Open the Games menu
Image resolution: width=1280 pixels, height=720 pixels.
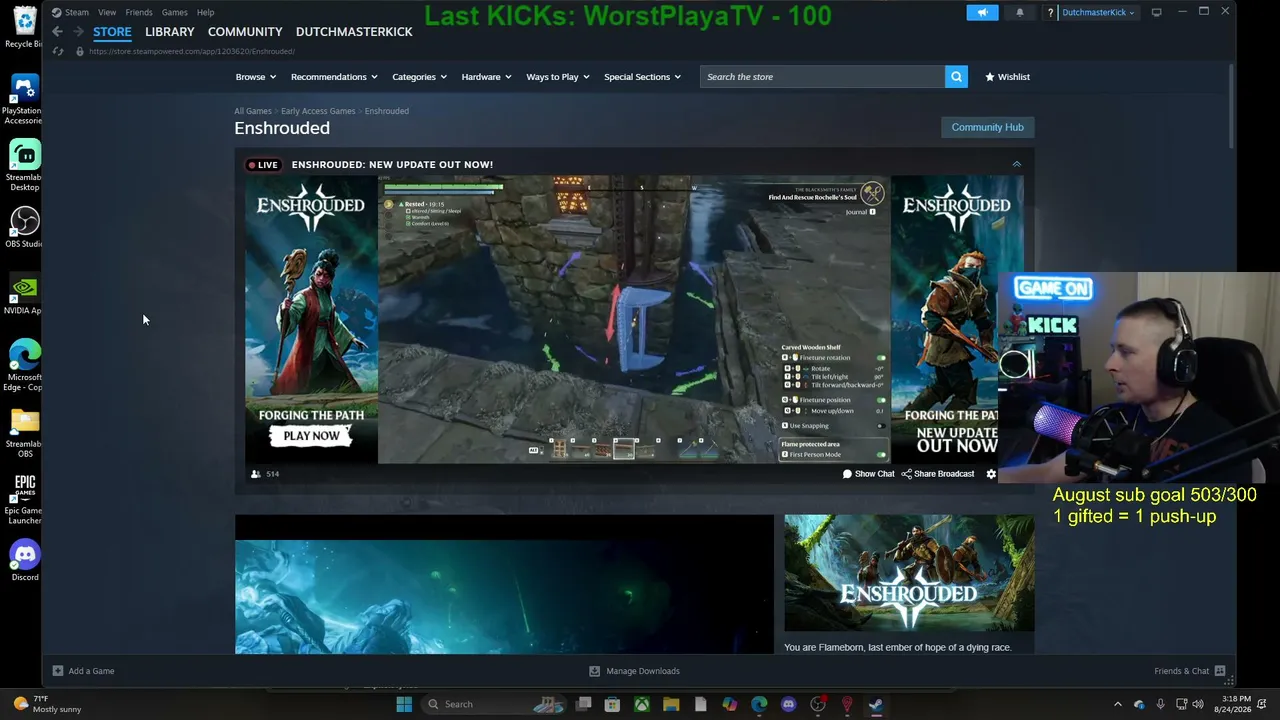[x=175, y=12]
